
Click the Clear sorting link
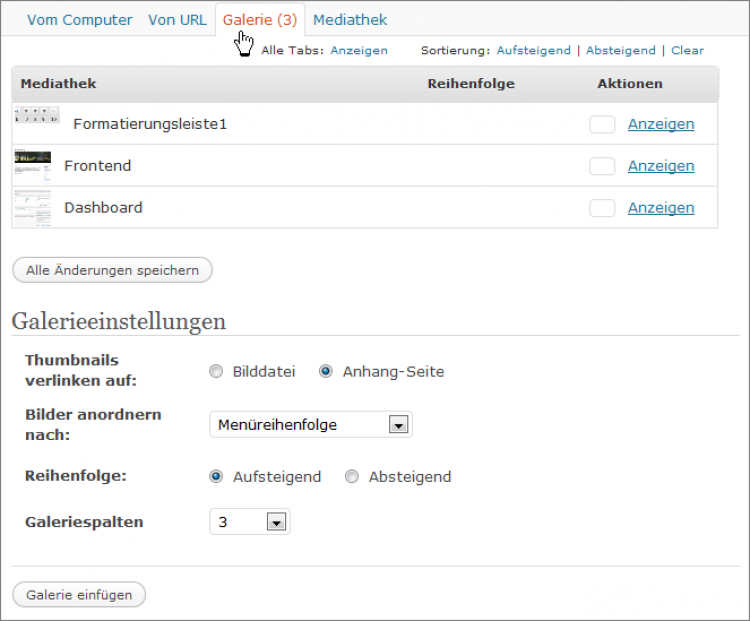pyautogui.click(x=687, y=50)
